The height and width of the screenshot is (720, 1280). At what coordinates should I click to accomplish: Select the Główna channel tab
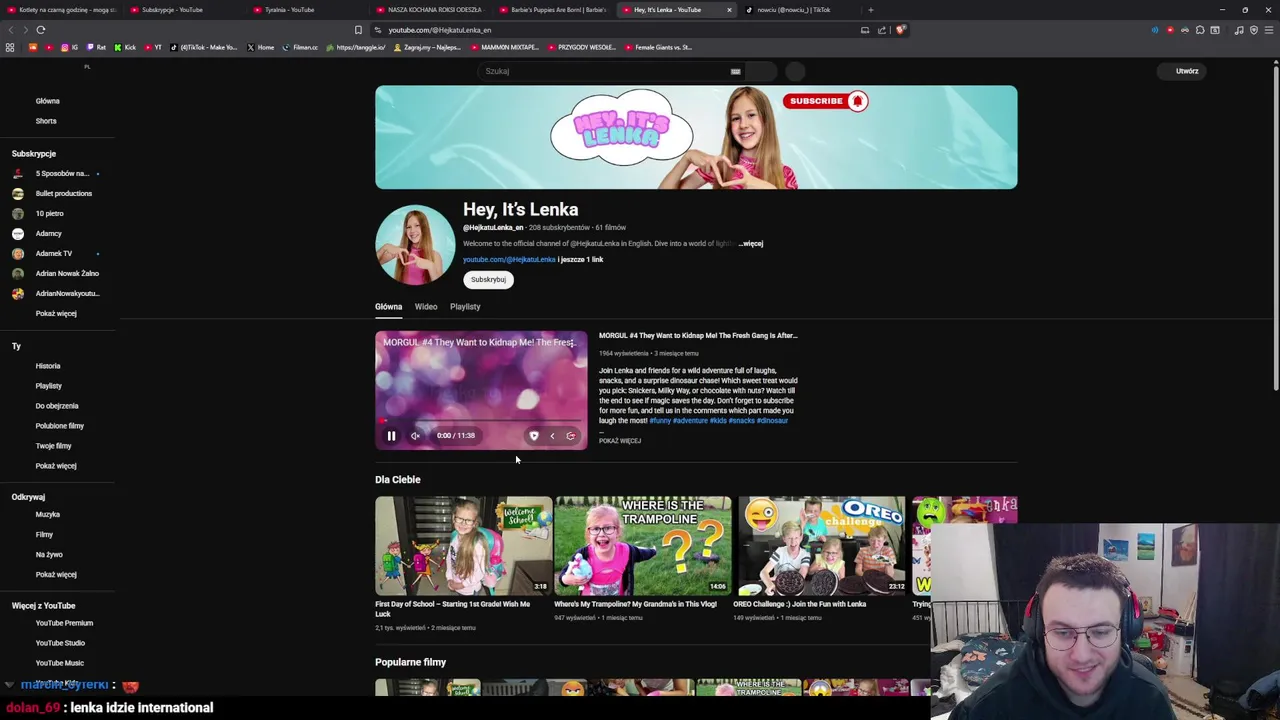point(388,307)
